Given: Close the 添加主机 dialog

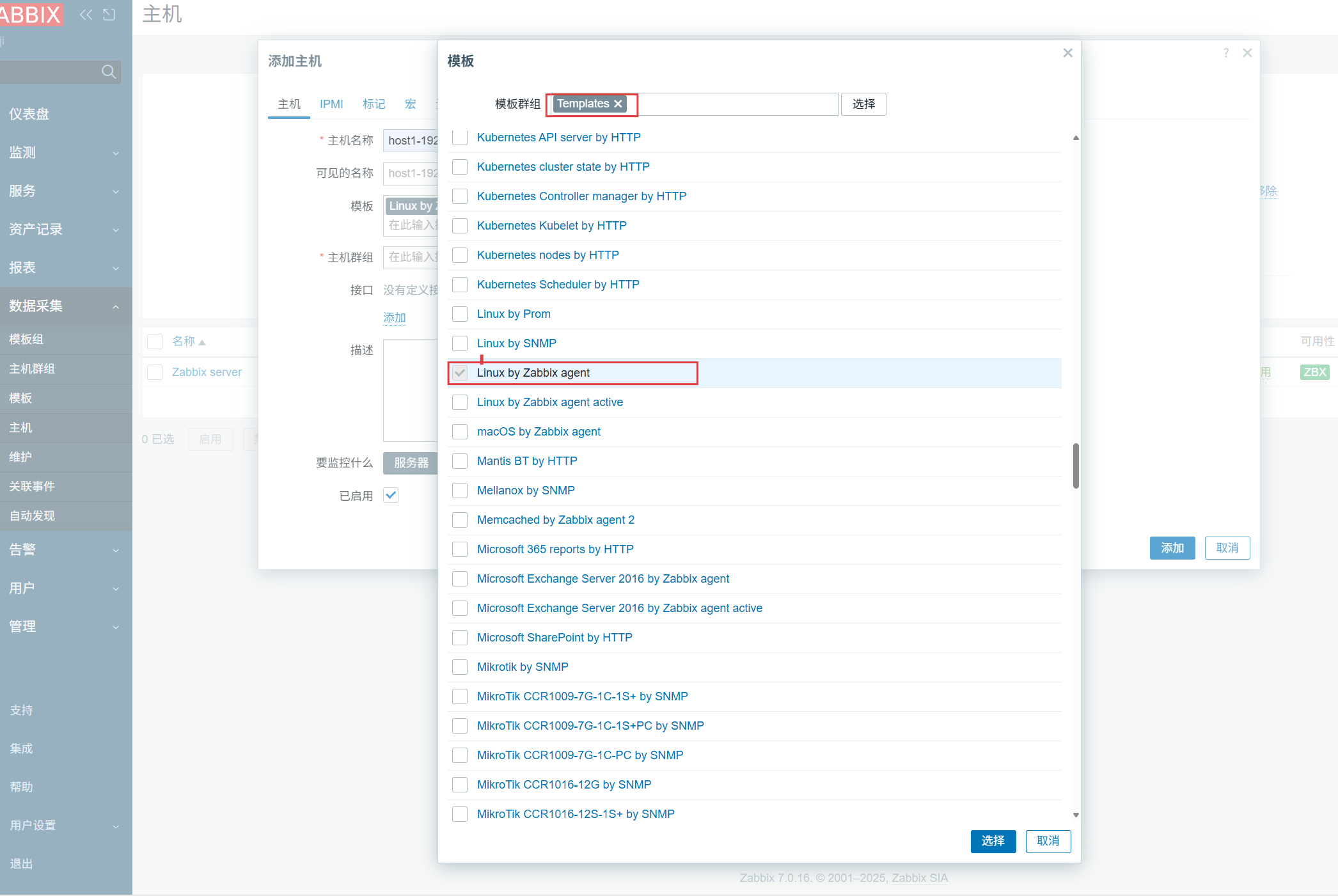Looking at the screenshot, I should point(1247,52).
